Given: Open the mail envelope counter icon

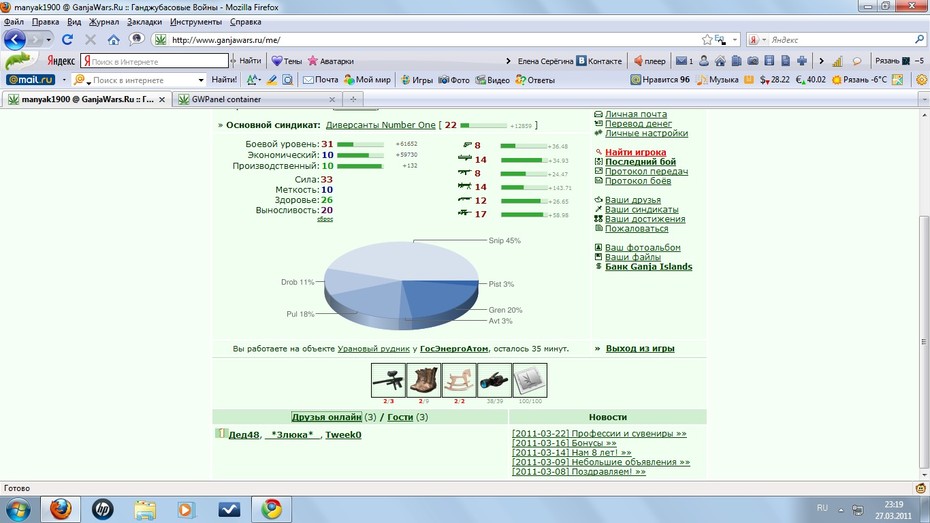Looking at the screenshot, I should click(x=684, y=61).
